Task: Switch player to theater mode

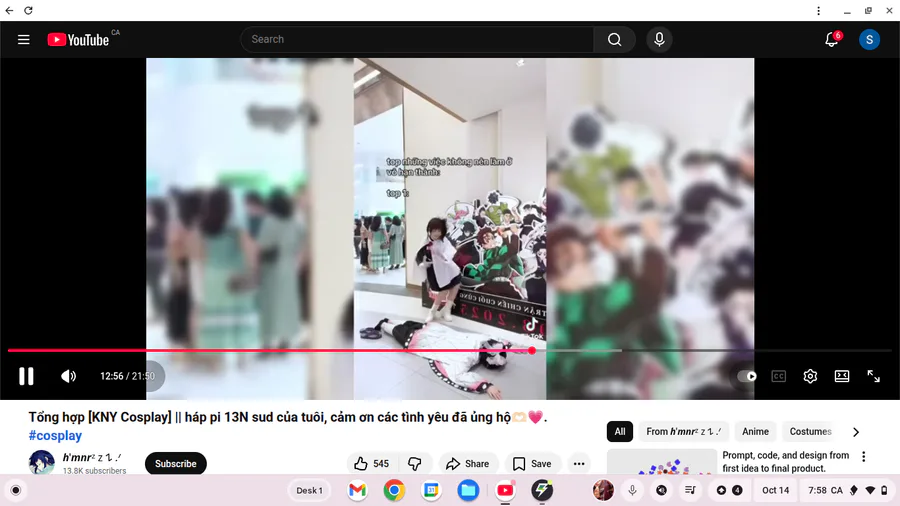Action: 841,376
